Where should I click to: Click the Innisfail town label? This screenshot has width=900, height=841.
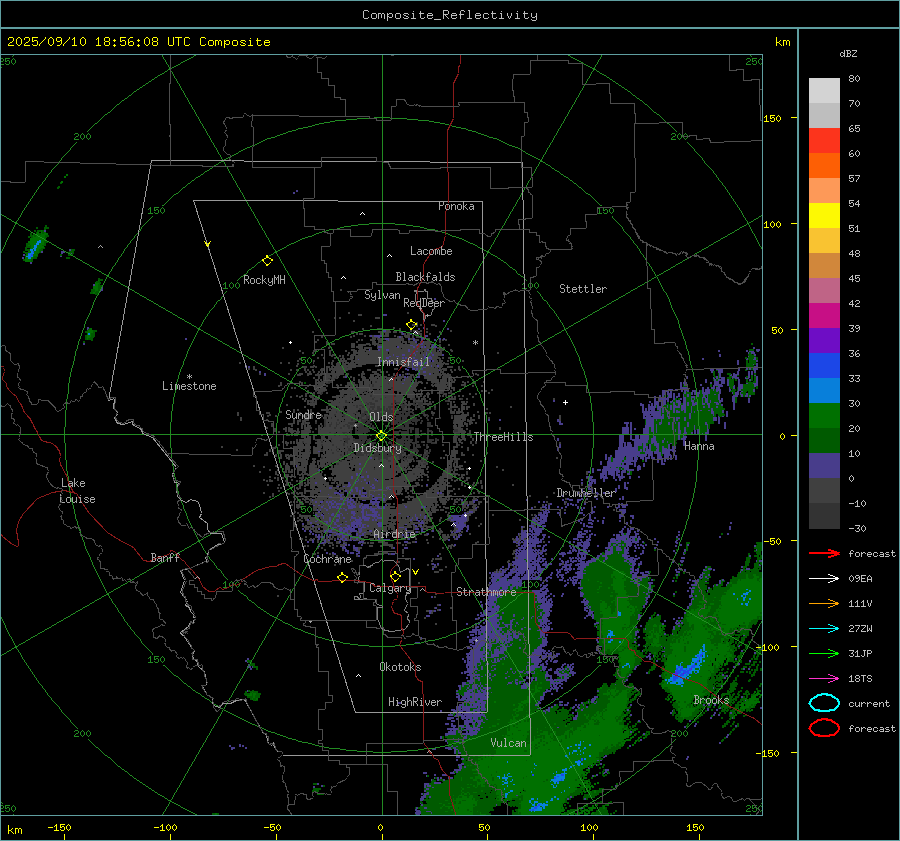[x=403, y=362]
